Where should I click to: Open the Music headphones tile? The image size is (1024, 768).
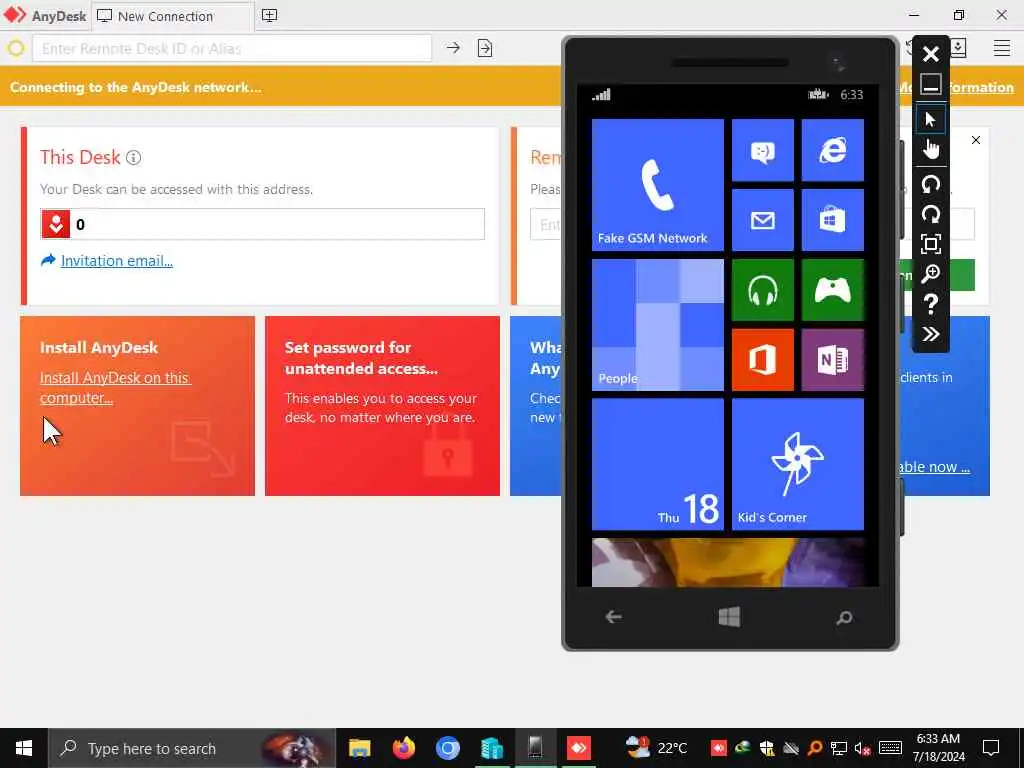pyautogui.click(x=763, y=290)
